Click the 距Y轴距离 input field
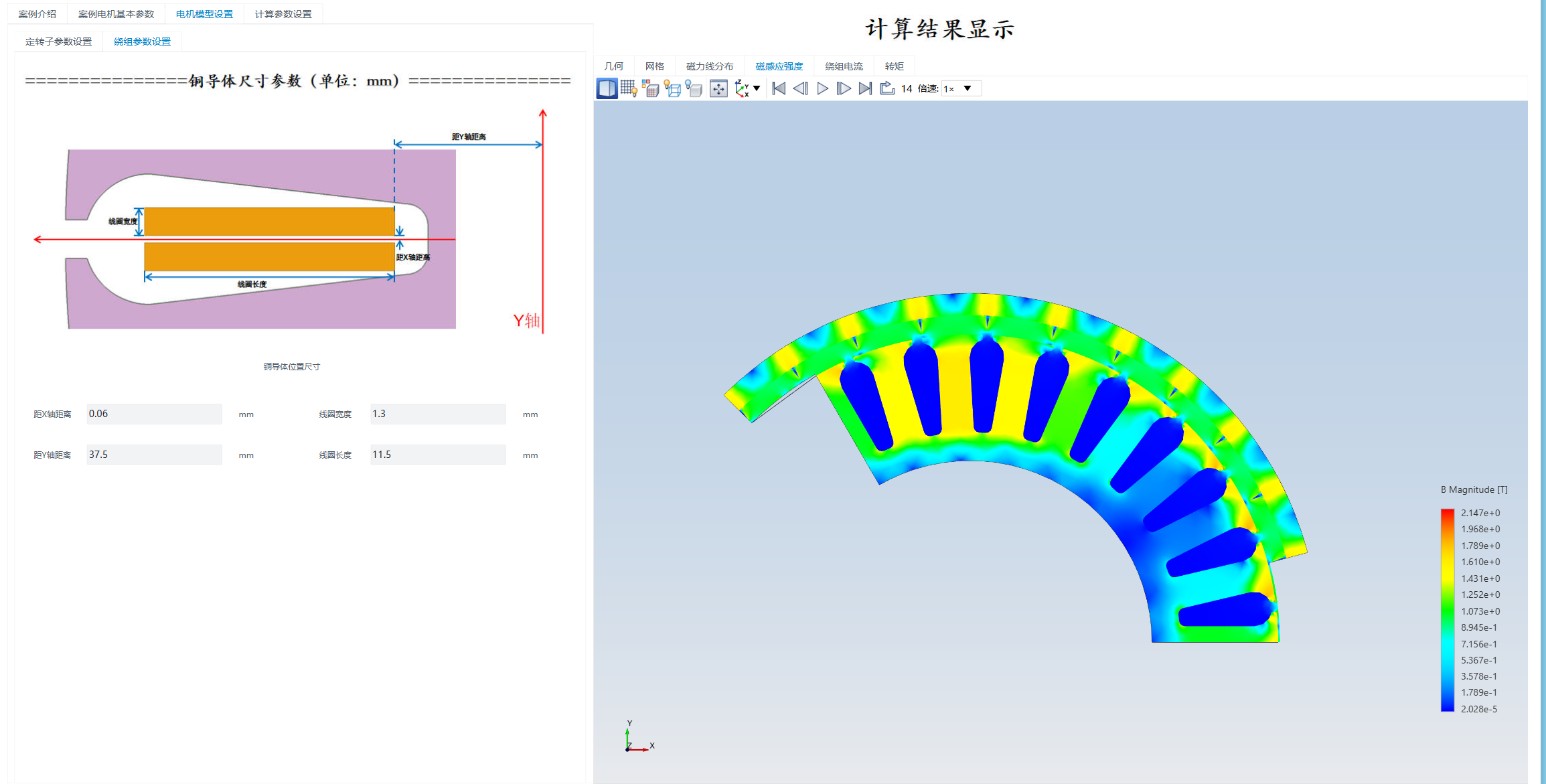The image size is (1546, 784). (154, 455)
